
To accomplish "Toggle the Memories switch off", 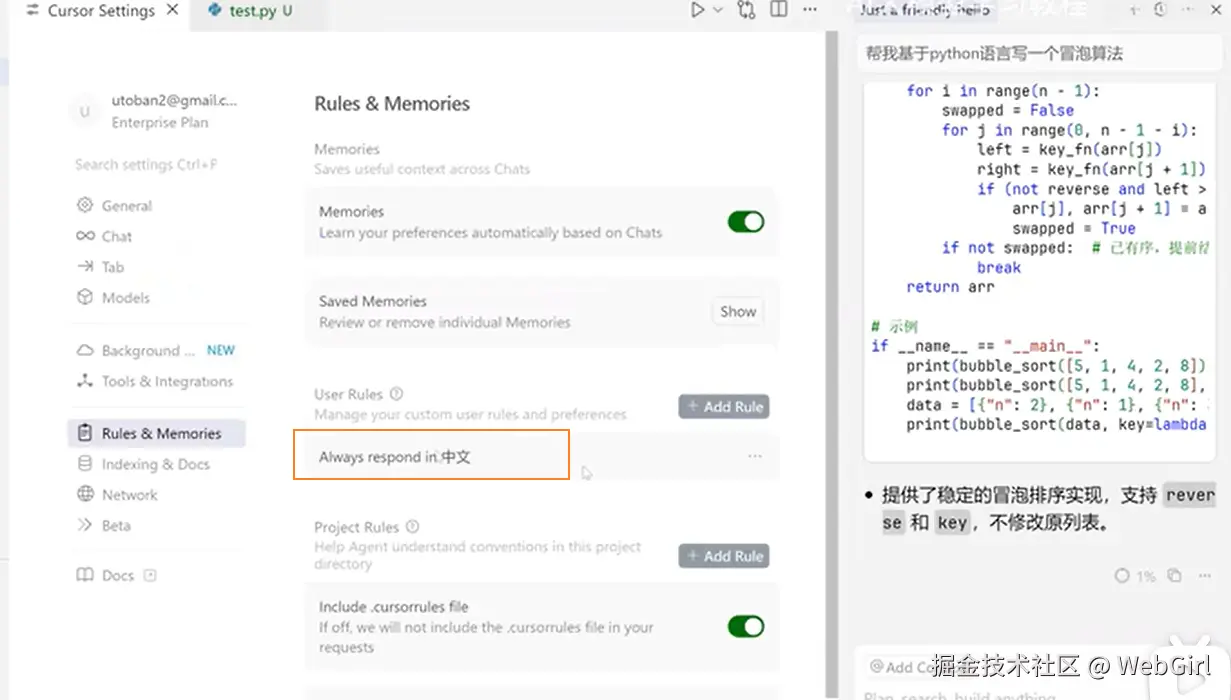I will pyautogui.click(x=745, y=222).
